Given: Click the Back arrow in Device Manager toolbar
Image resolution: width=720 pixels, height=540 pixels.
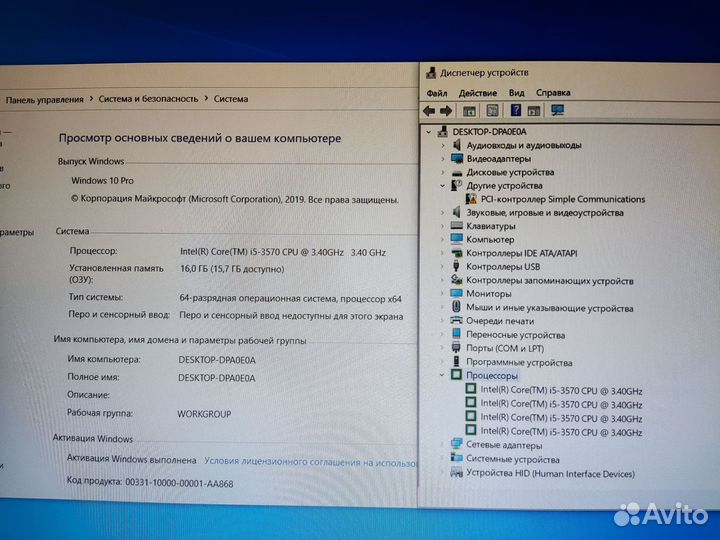Looking at the screenshot, I should [429, 111].
